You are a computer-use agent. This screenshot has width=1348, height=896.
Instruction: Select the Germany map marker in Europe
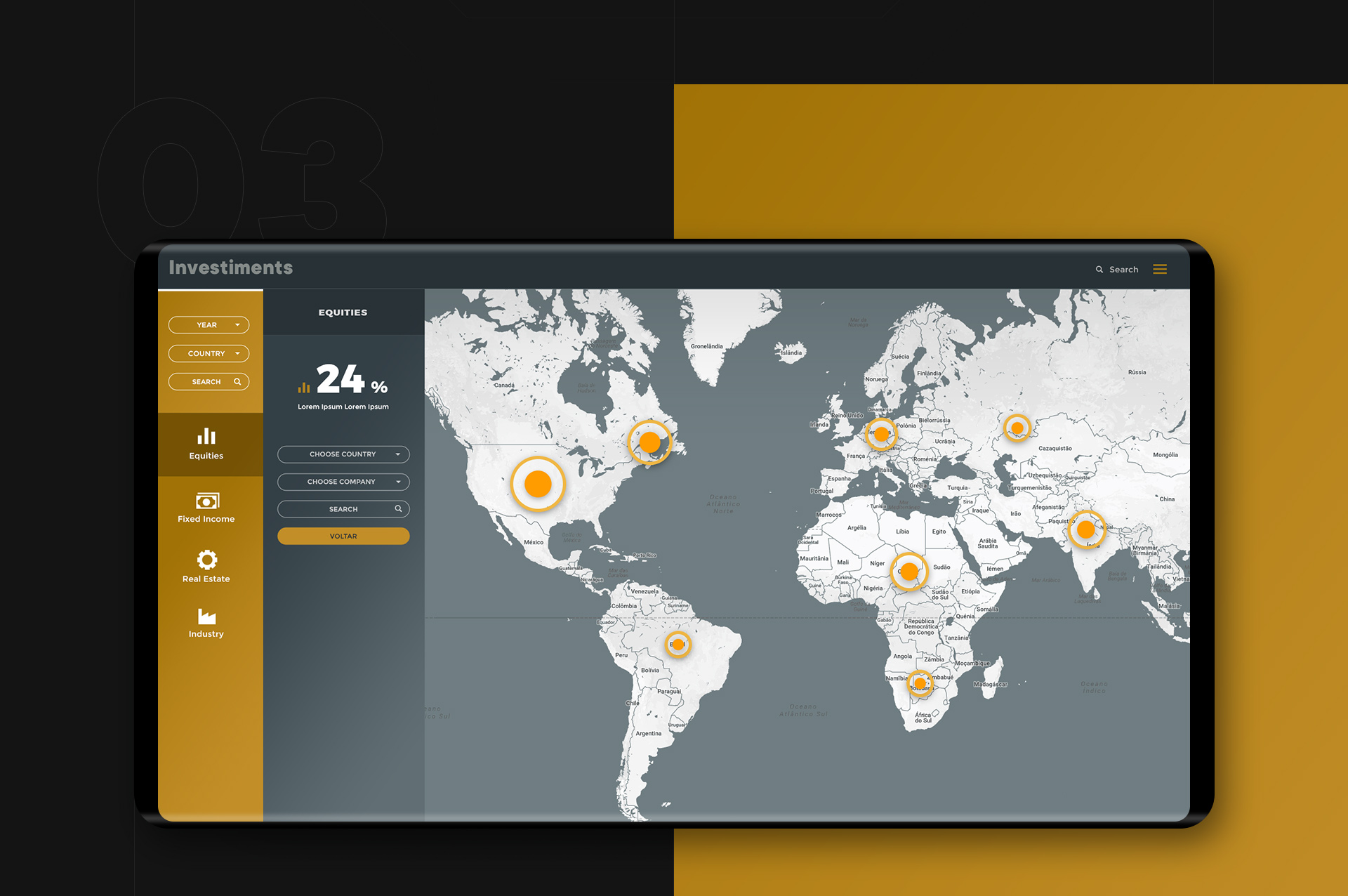click(x=881, y=434)
